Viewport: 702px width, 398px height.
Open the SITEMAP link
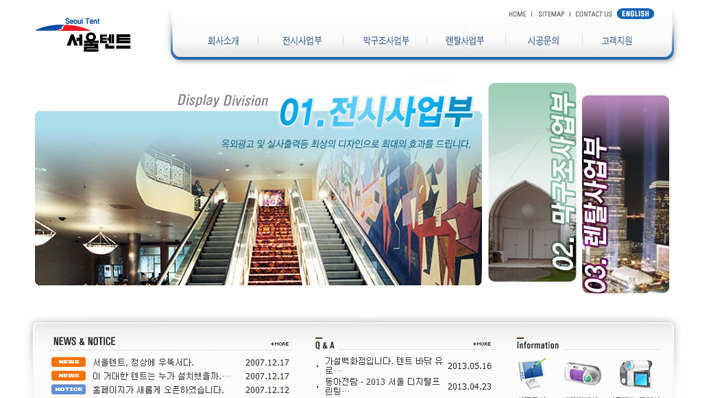click(551, 14)
